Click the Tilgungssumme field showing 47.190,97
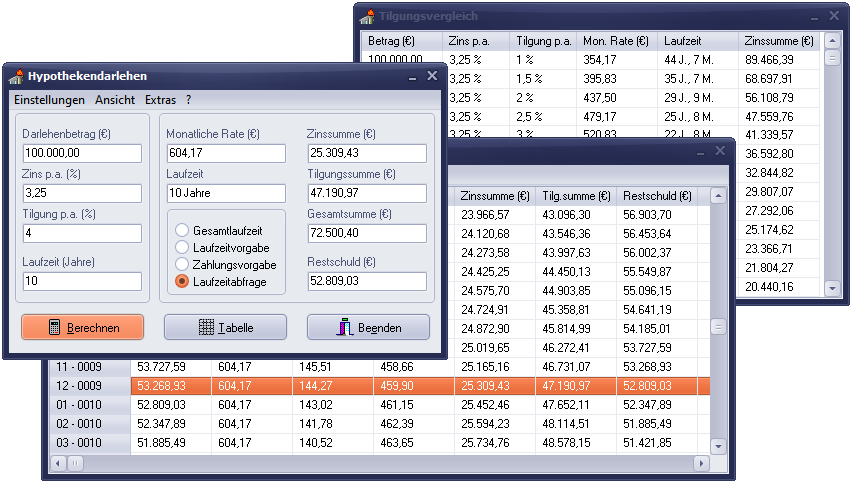Screen dimensions: 854x481 pos(367,193)
